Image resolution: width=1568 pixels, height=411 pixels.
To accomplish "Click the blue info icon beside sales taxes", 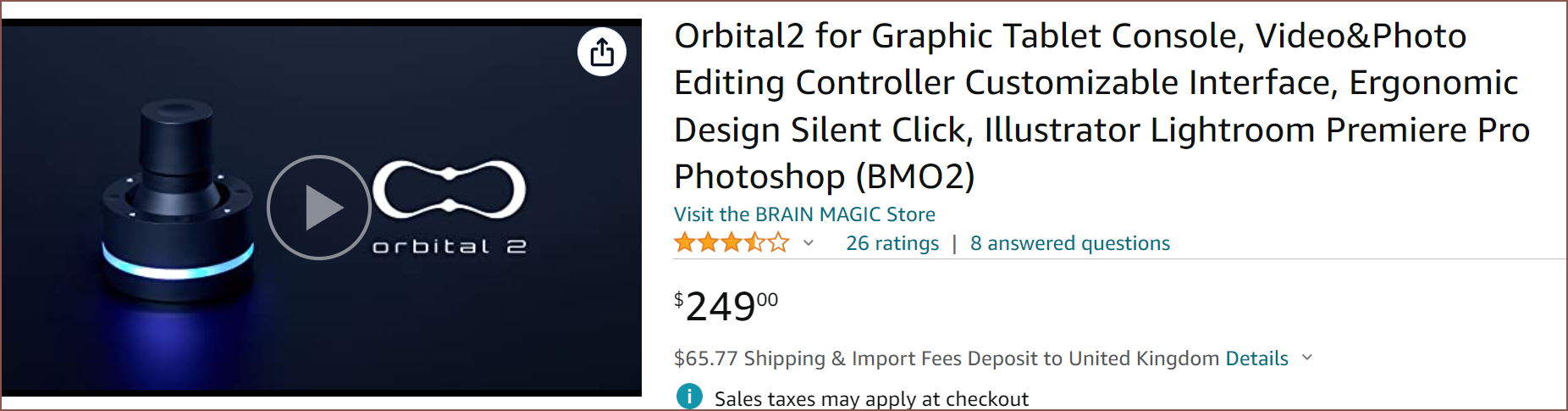I will [689, 397].
